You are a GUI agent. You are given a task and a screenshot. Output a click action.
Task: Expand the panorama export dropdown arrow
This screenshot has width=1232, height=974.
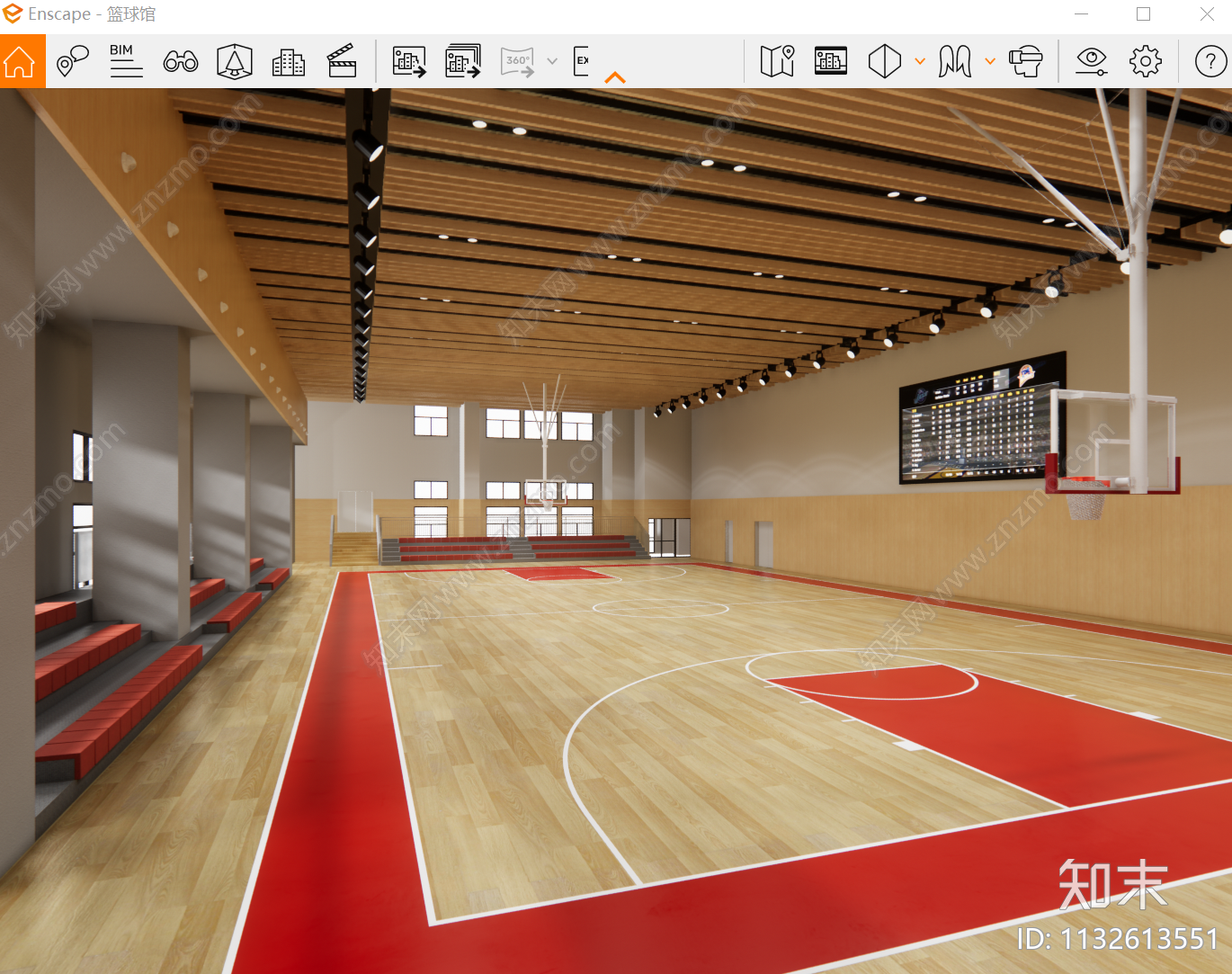(x=552, y=61)
